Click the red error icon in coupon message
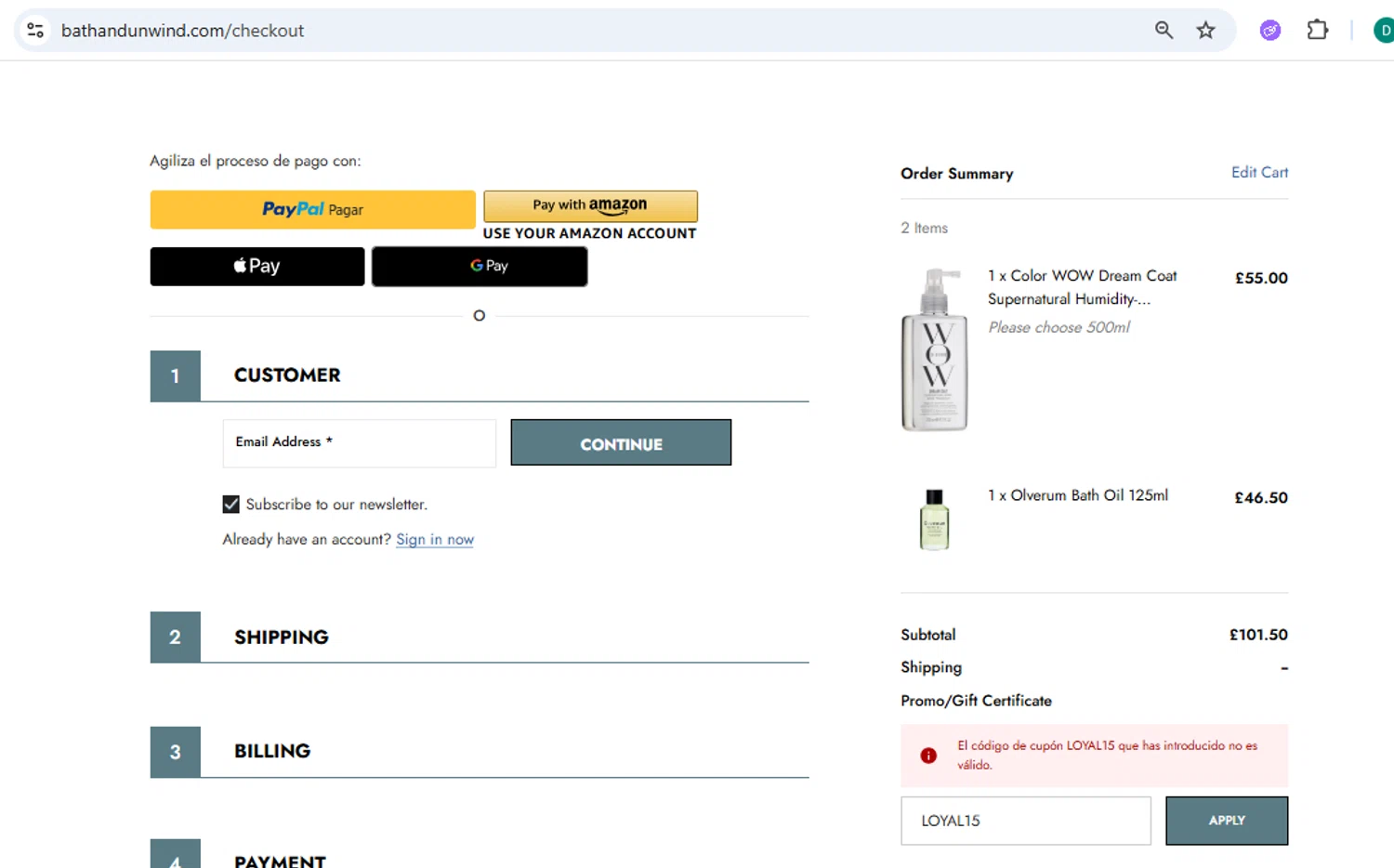 928,756
